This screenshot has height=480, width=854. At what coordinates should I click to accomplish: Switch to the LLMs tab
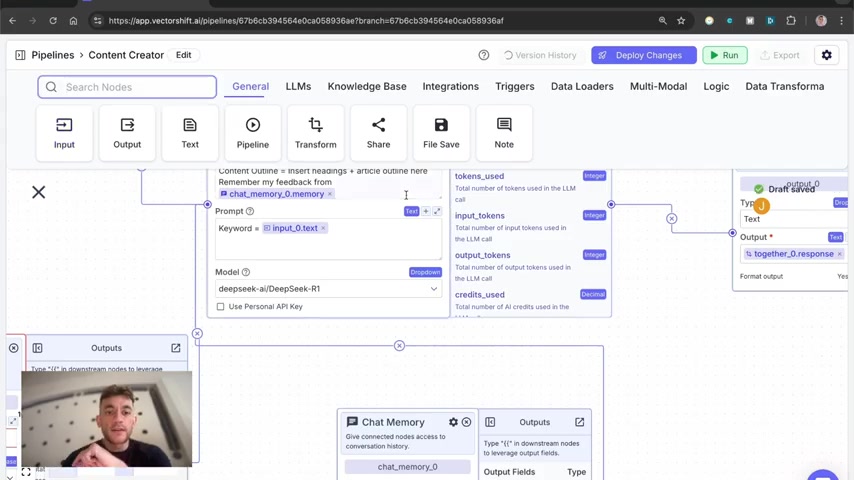point(298,86)
